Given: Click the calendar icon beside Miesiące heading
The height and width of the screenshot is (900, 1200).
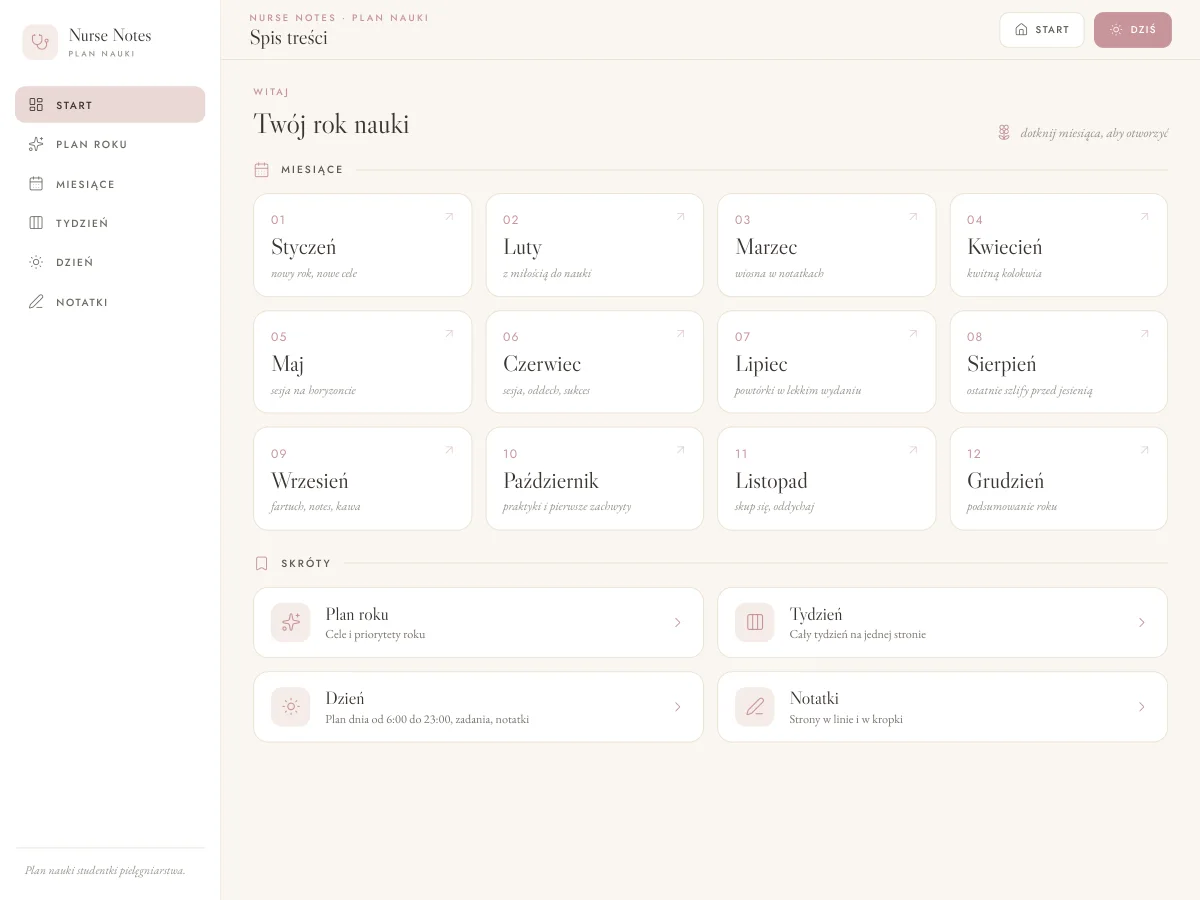Looking at the screenshot, I should coord(262,170).
